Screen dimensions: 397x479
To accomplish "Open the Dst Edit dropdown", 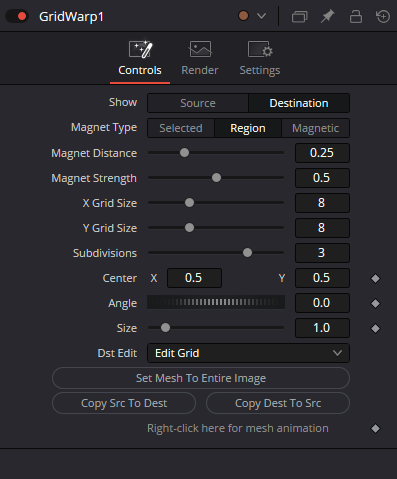I will (248, 353).
